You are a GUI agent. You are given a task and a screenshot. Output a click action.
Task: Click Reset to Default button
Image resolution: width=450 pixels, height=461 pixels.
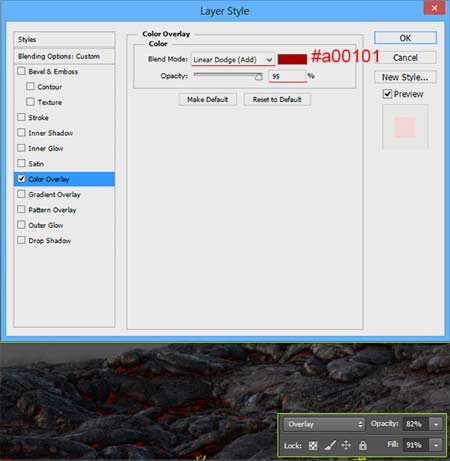point(277,99)
